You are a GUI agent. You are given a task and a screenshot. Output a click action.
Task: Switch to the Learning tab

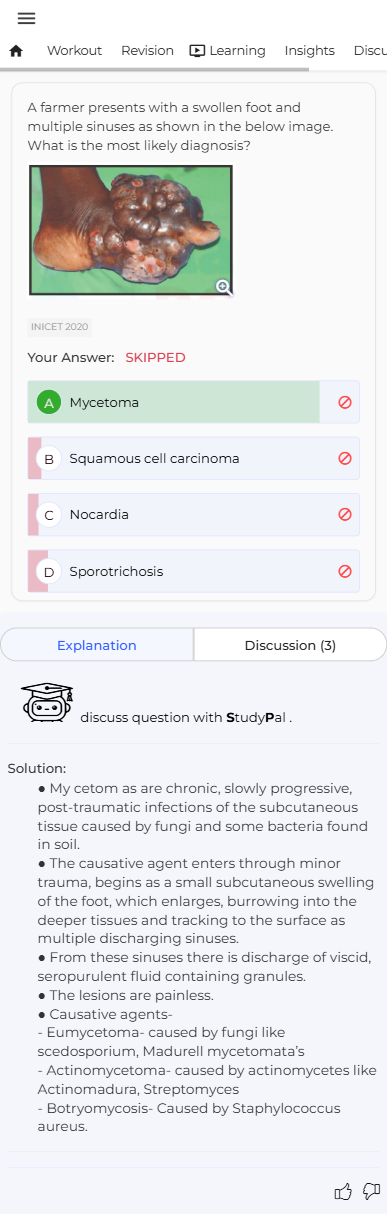(228, 50)
